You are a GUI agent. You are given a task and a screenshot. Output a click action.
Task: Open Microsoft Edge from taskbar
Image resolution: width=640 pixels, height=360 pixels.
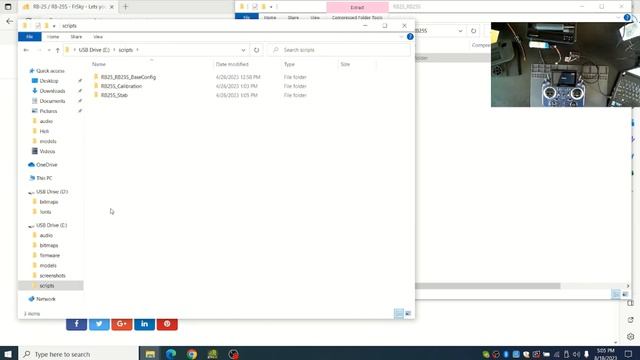[171, 354]
